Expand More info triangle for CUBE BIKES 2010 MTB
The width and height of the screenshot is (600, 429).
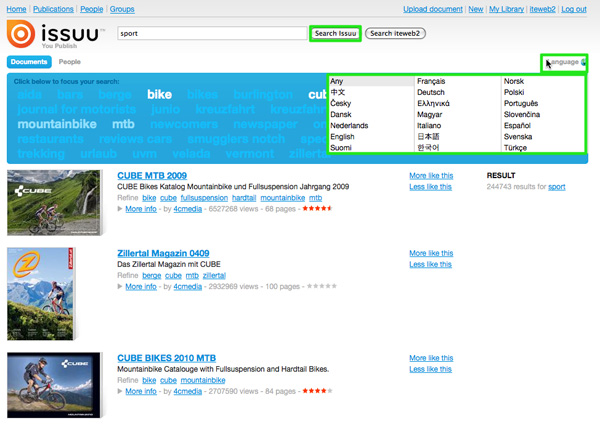120,391
